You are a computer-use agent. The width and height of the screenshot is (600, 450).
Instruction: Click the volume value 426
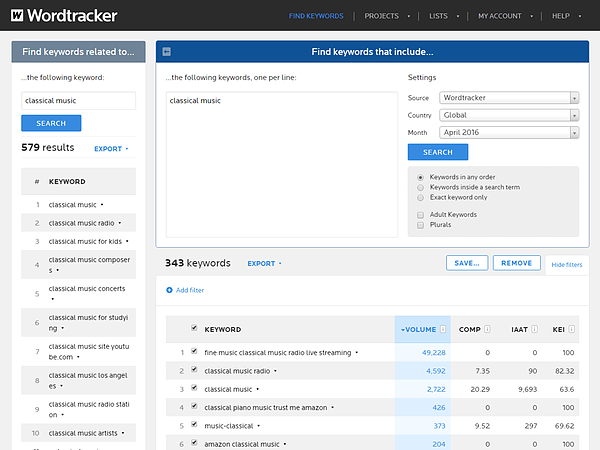[x=439, y=408]
